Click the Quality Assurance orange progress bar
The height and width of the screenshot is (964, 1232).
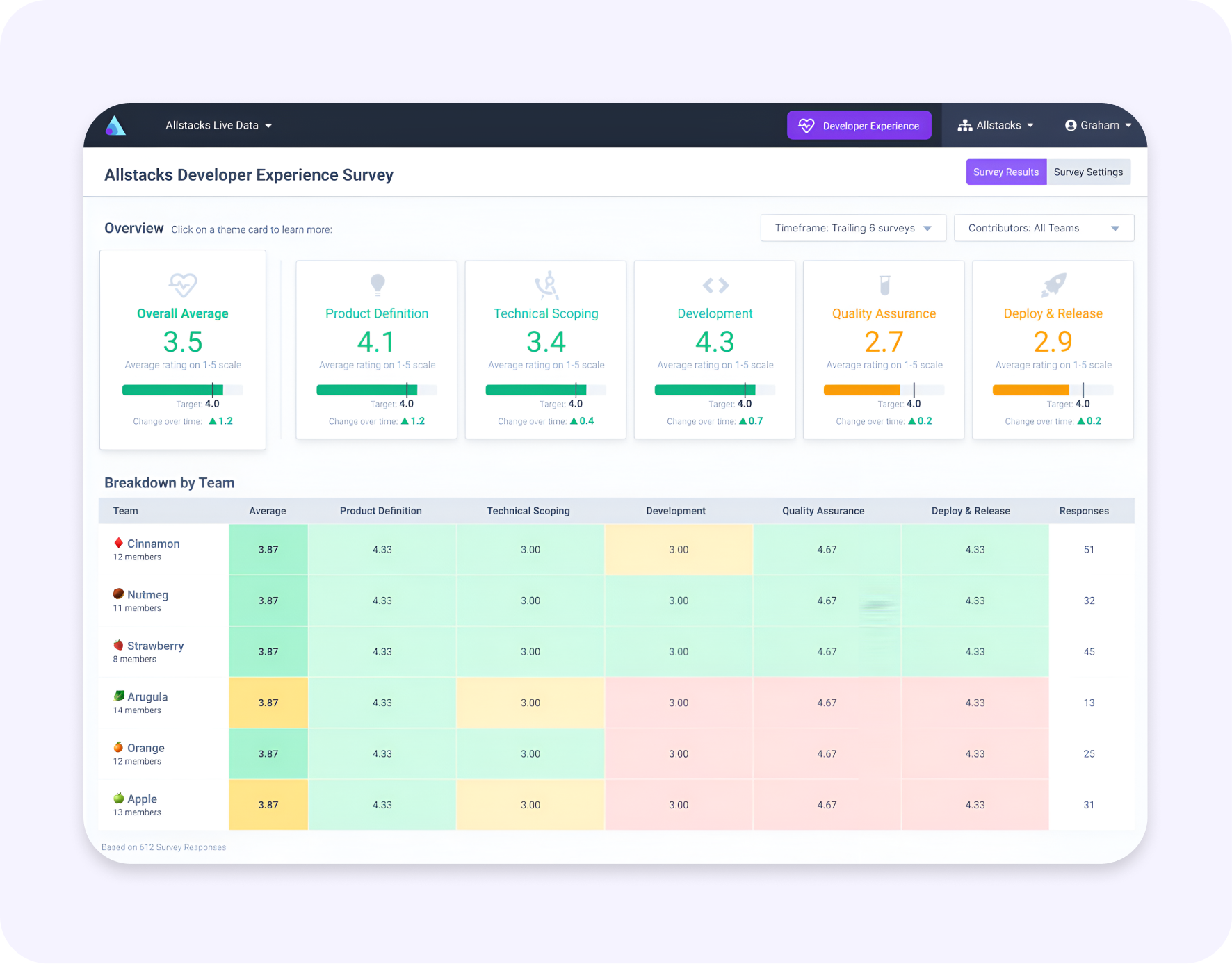point(862,391)
